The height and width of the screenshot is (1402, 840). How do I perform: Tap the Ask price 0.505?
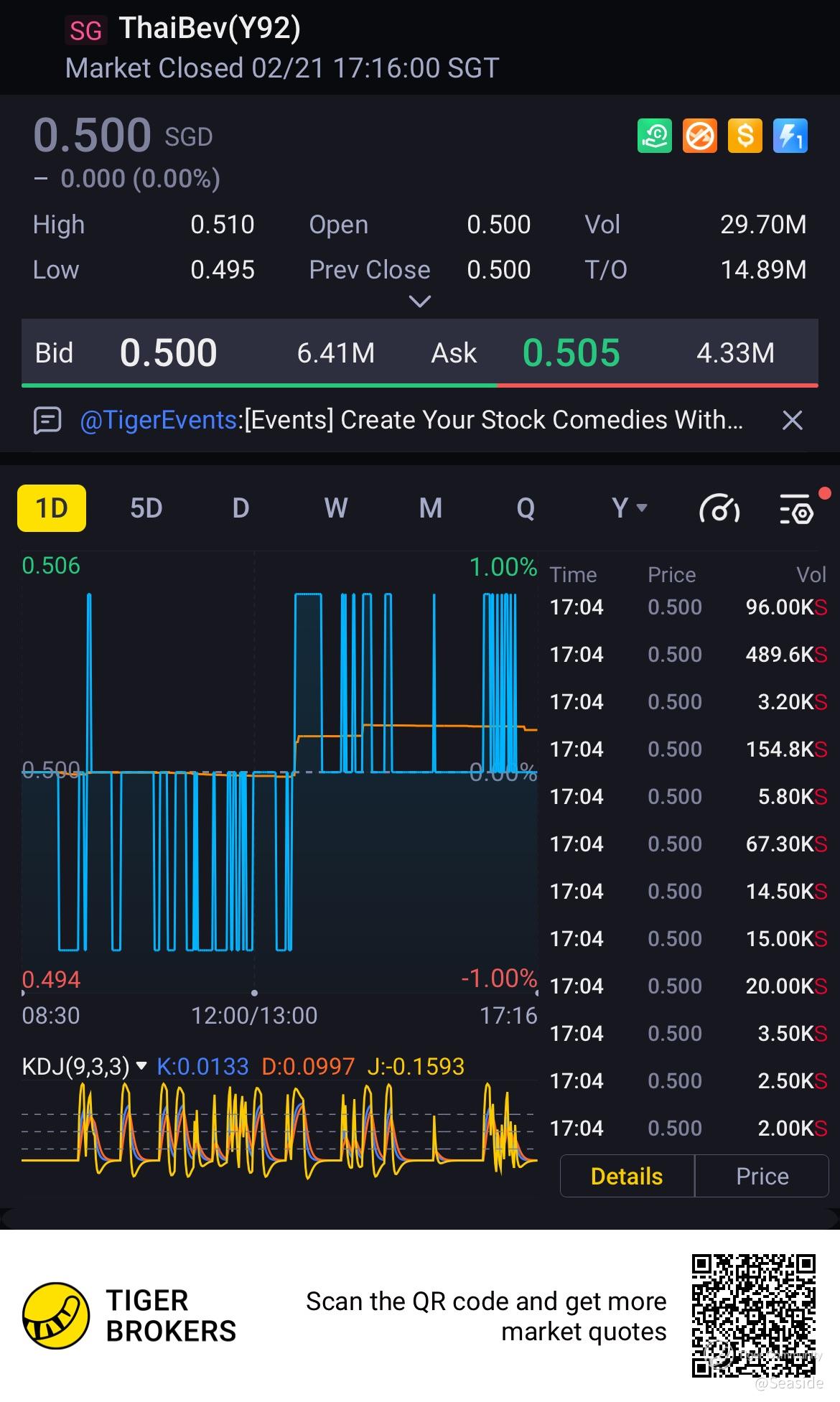(x=571, y=352)
